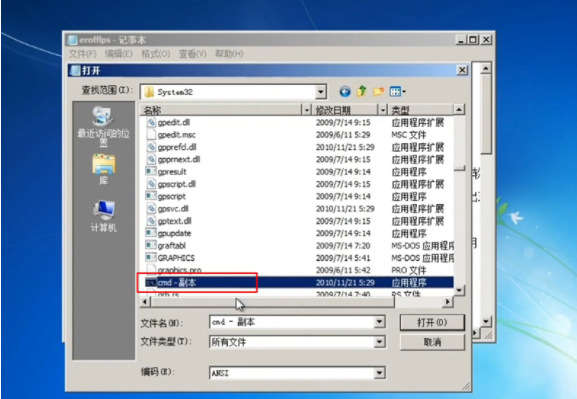Open the 格式(O) menu in Notepad
This screenshot has height=399, width=577.
pos(156,54)
